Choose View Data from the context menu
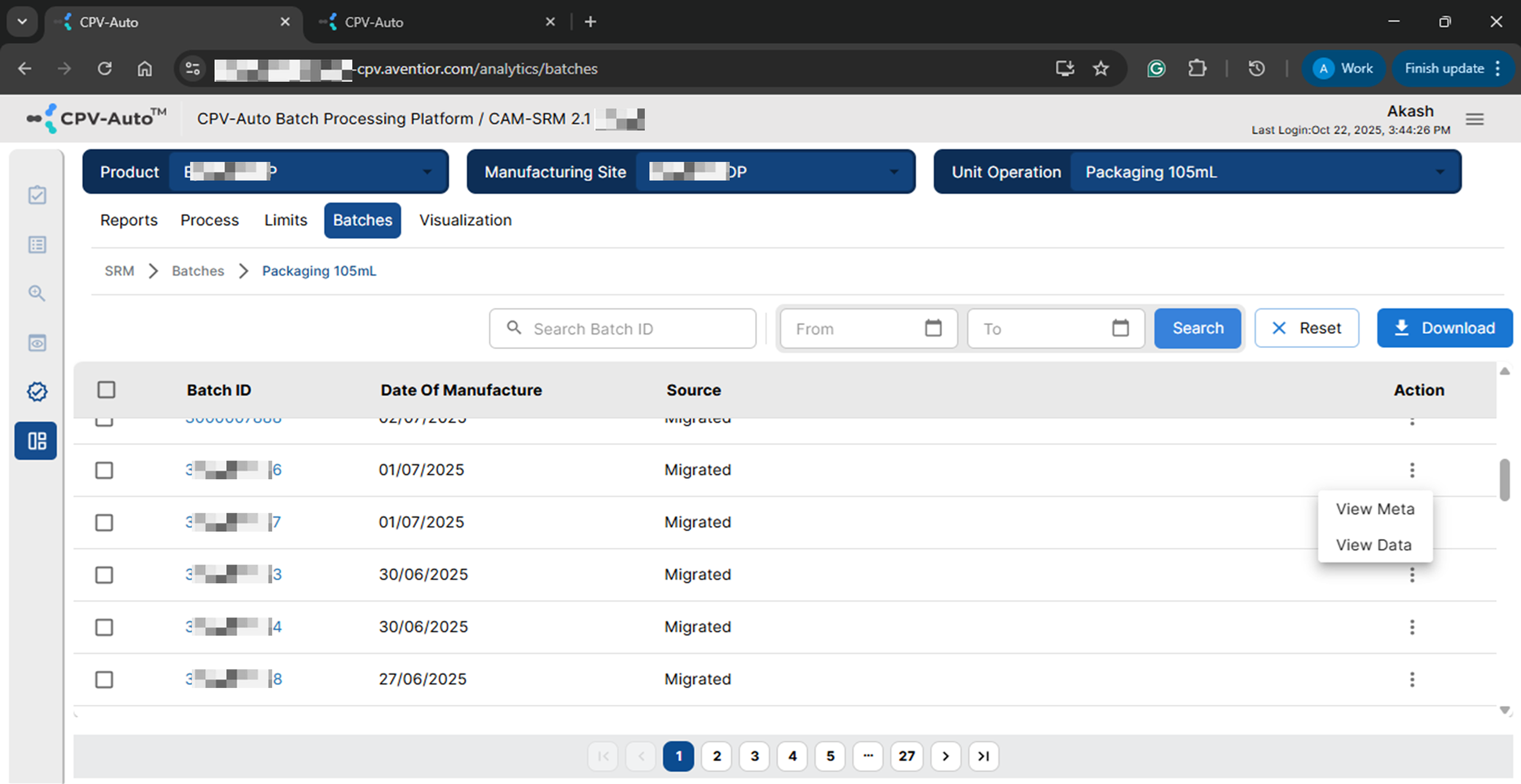 1373,545
